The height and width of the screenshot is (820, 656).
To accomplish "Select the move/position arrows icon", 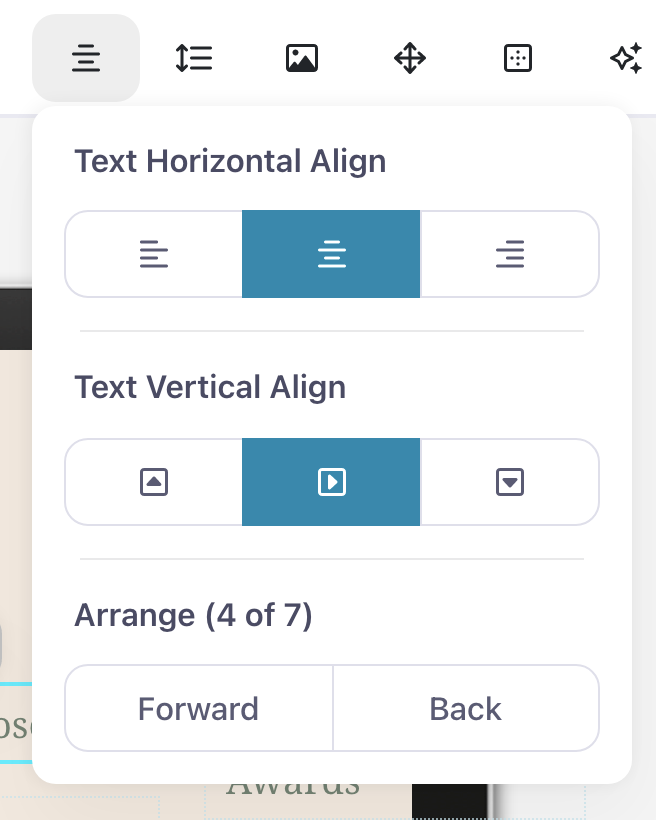I will (410, 59).
